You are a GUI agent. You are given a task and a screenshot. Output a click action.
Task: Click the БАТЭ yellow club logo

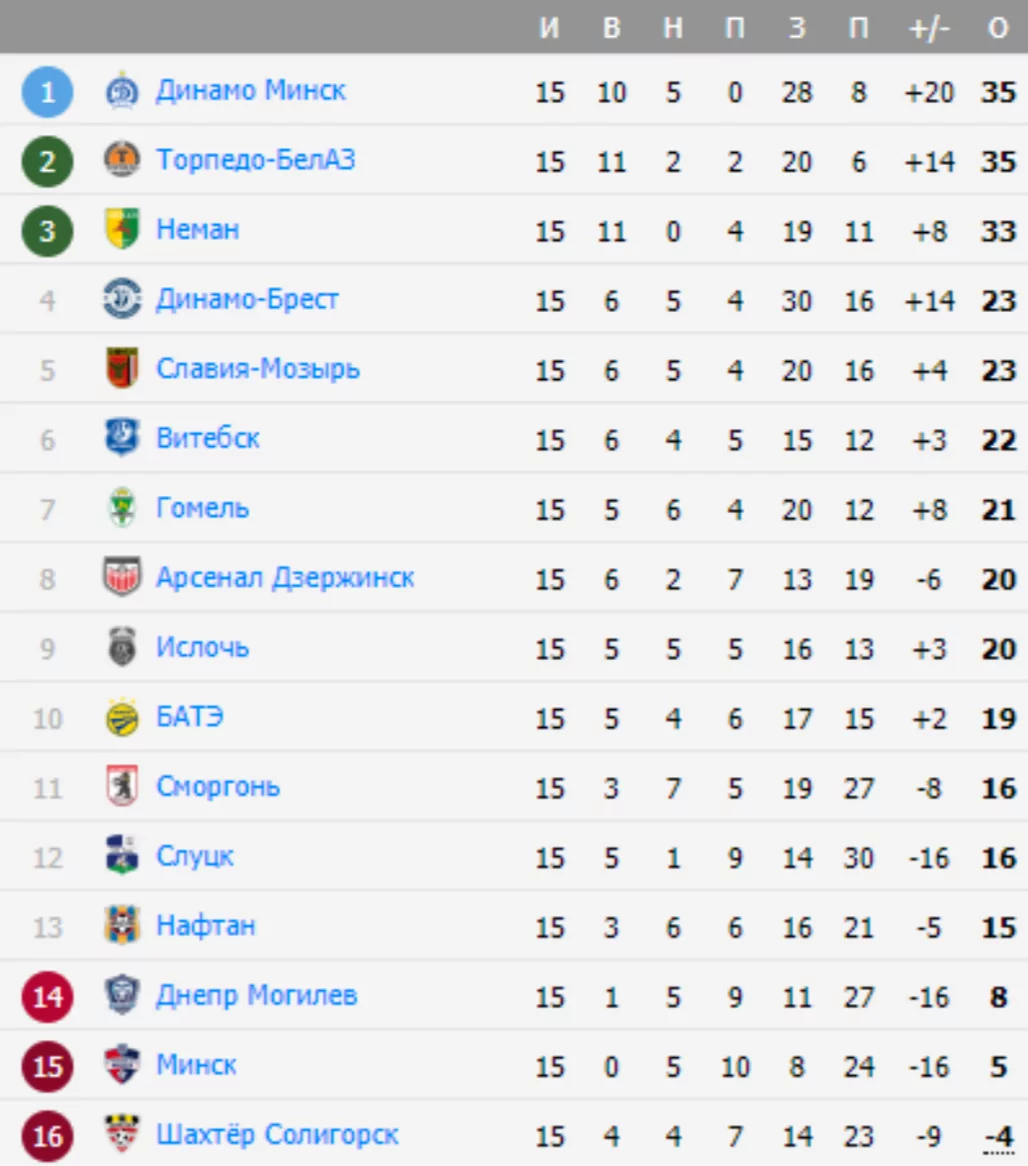pyautogui.click(x=122, y=717)
